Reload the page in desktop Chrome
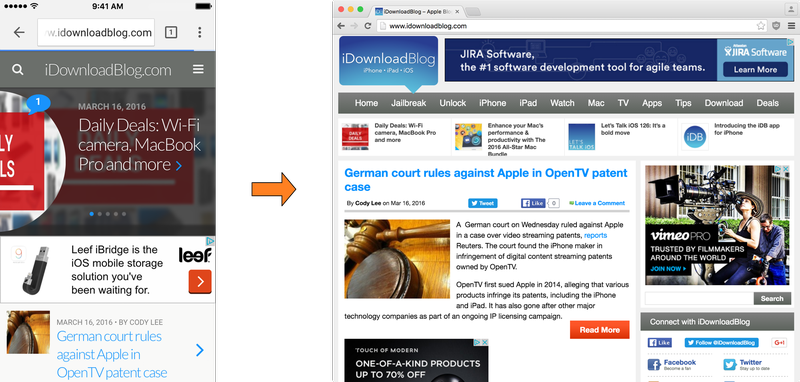 point(367,26)
